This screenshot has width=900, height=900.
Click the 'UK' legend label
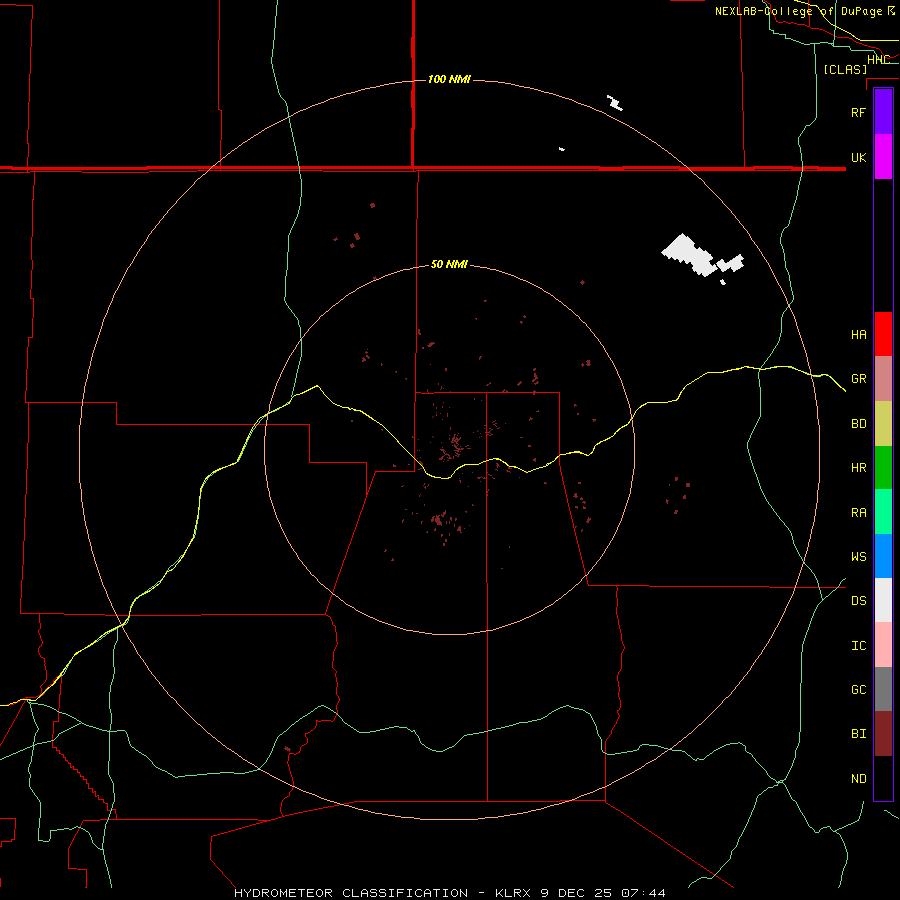point(859,157)
